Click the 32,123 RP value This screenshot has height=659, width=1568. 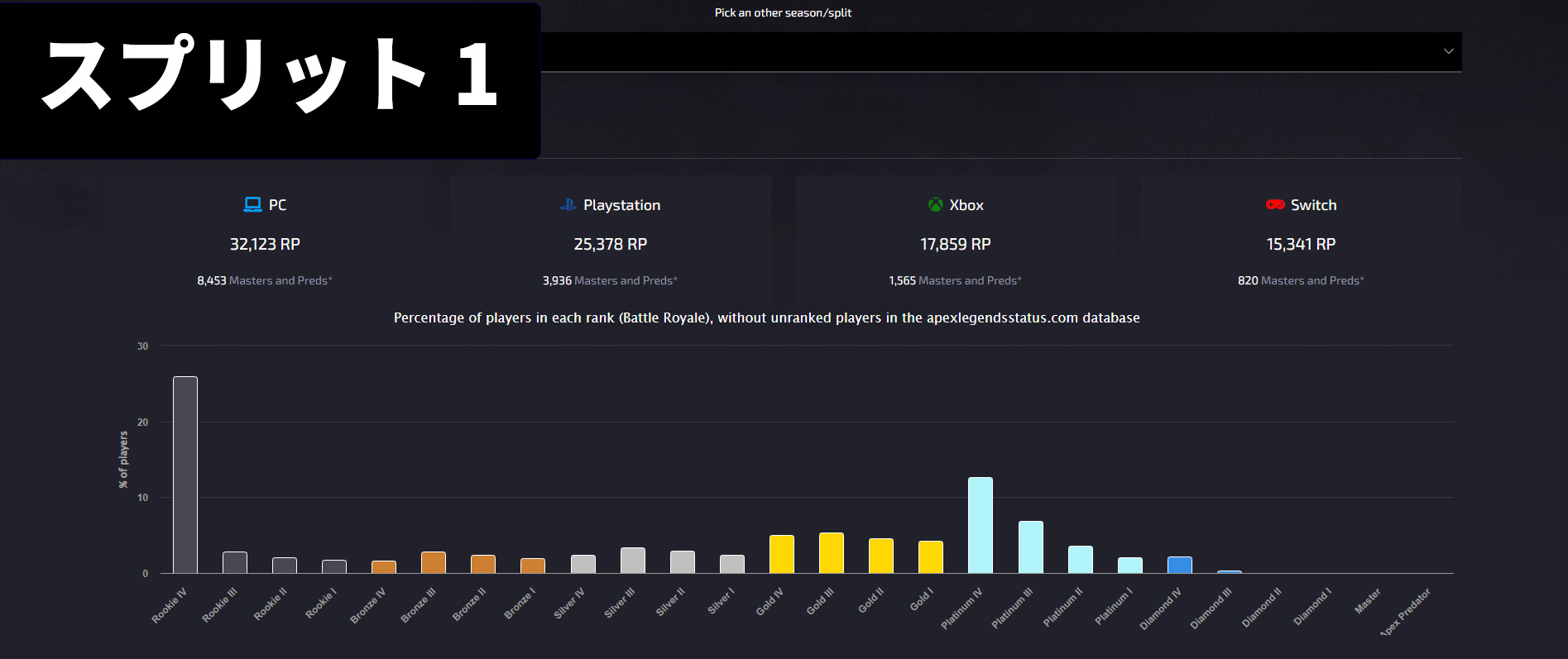pos(265,244)
